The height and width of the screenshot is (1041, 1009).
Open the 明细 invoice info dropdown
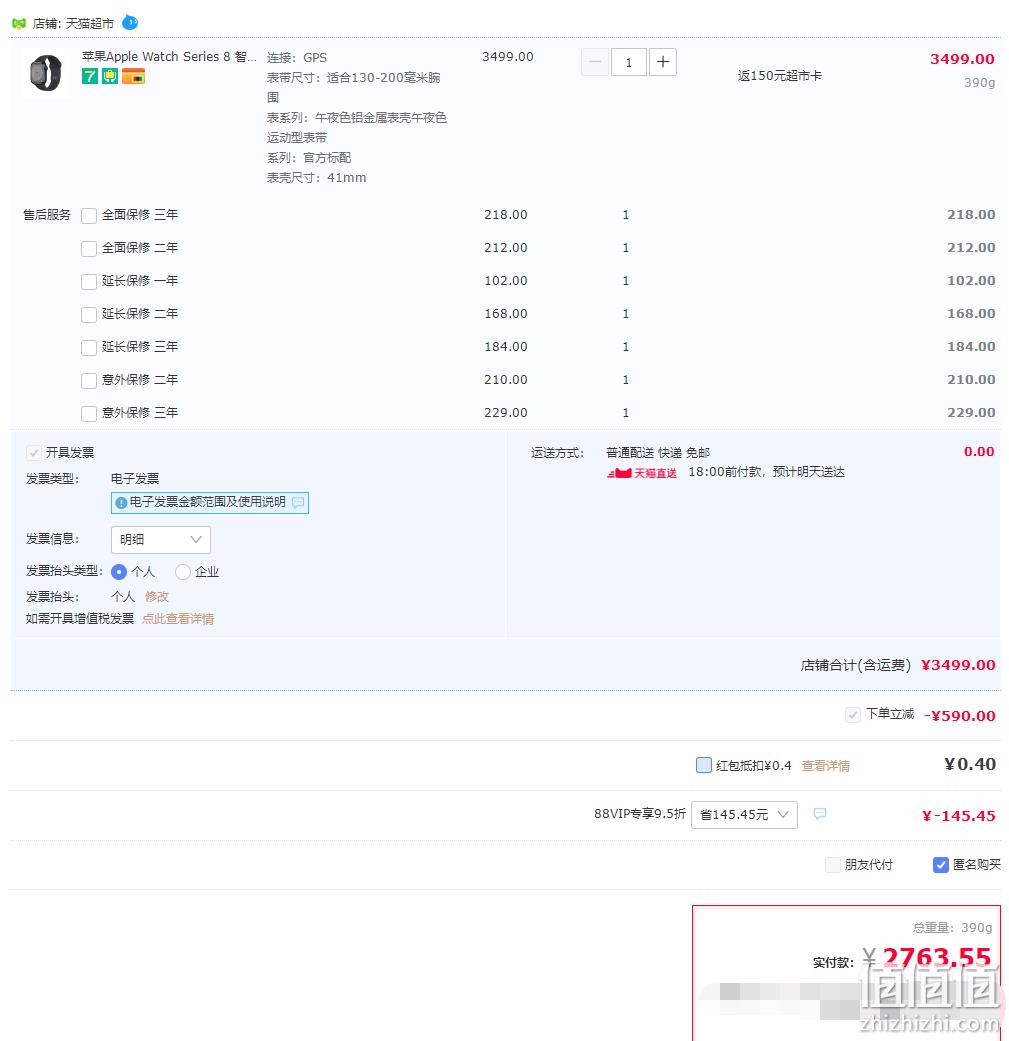pos(161,540)
